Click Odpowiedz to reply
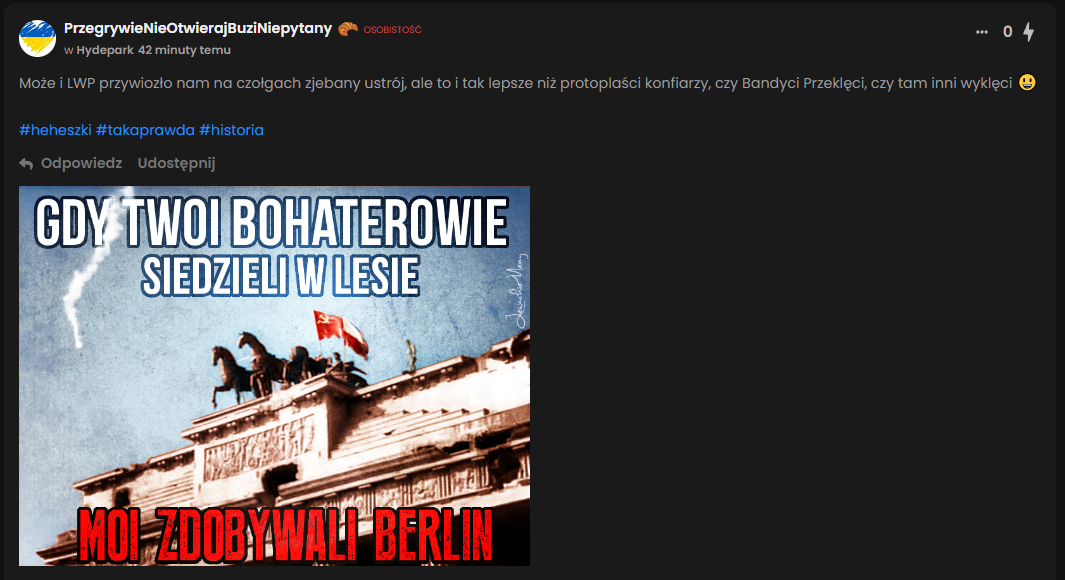Image resolution: width=1065 pixels, height=580 pixels. tap(82, 163)
